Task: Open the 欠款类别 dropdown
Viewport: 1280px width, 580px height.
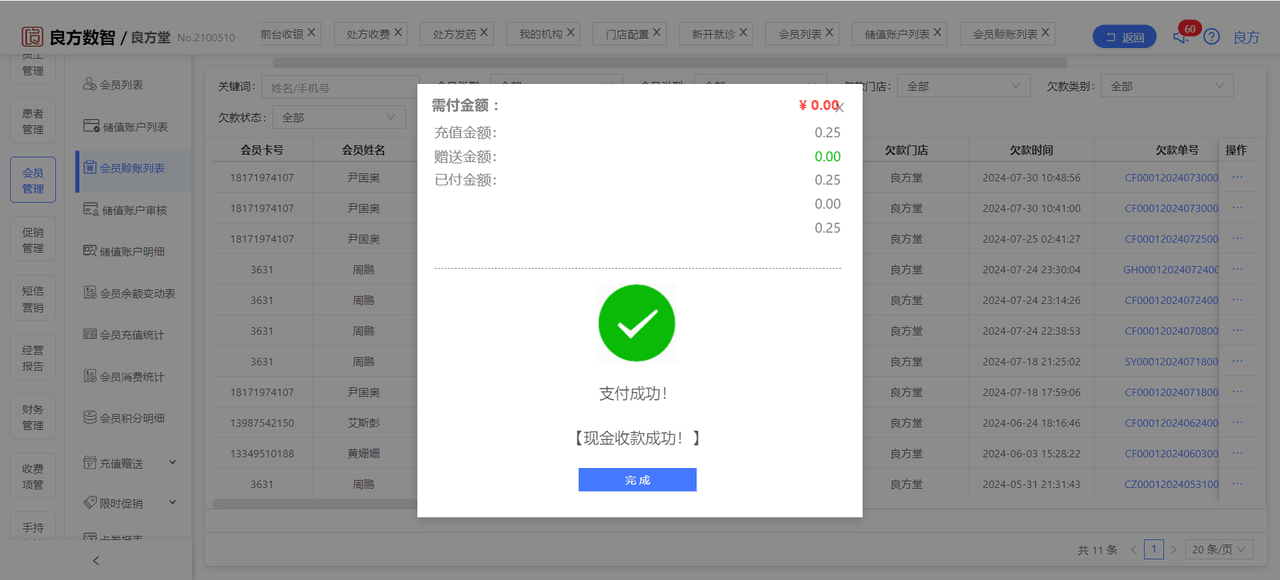Action: click(x=1167, y=86)
